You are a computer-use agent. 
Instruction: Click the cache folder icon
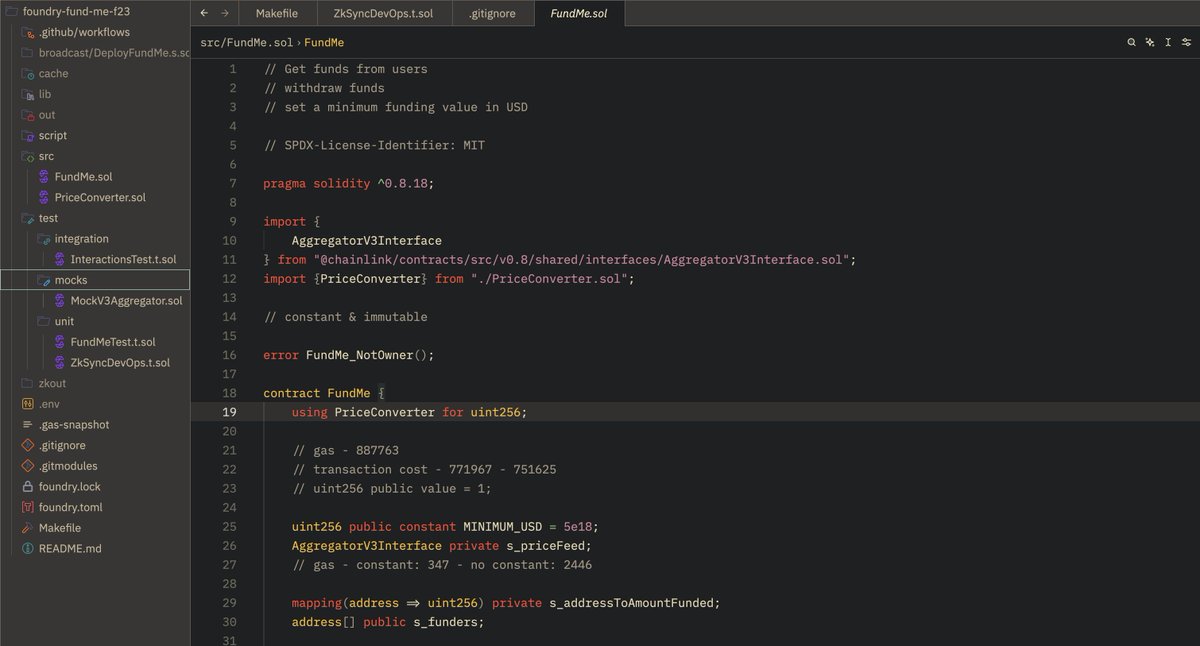28,74
